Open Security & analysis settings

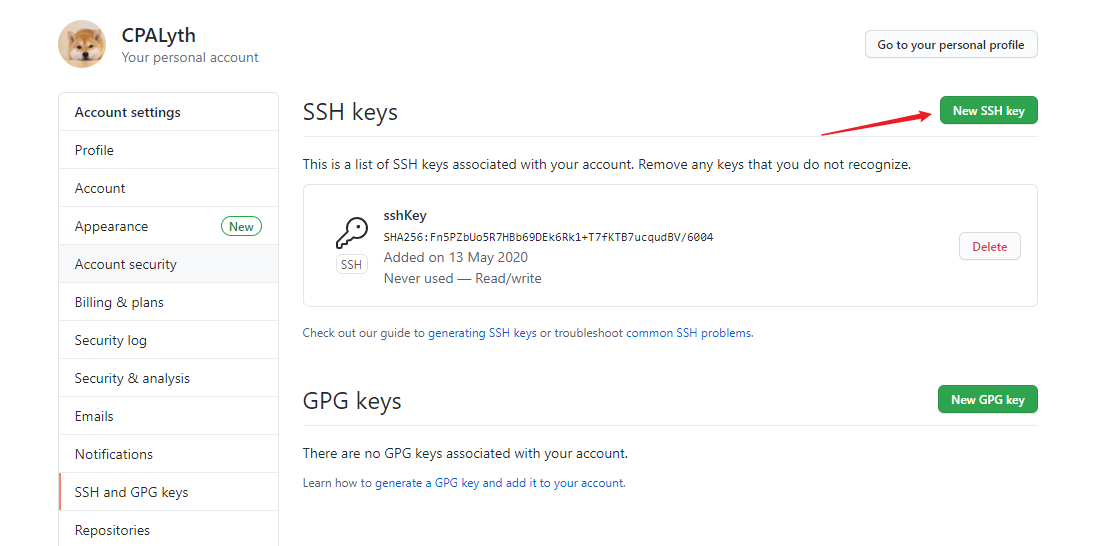[132, 378]
